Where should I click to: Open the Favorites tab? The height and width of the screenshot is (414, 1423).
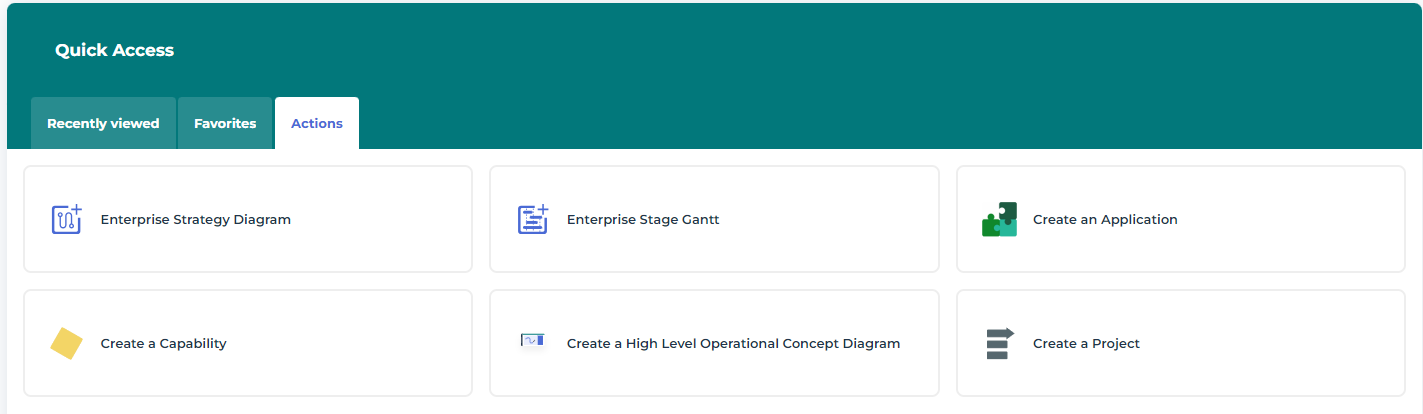point(225,124)
